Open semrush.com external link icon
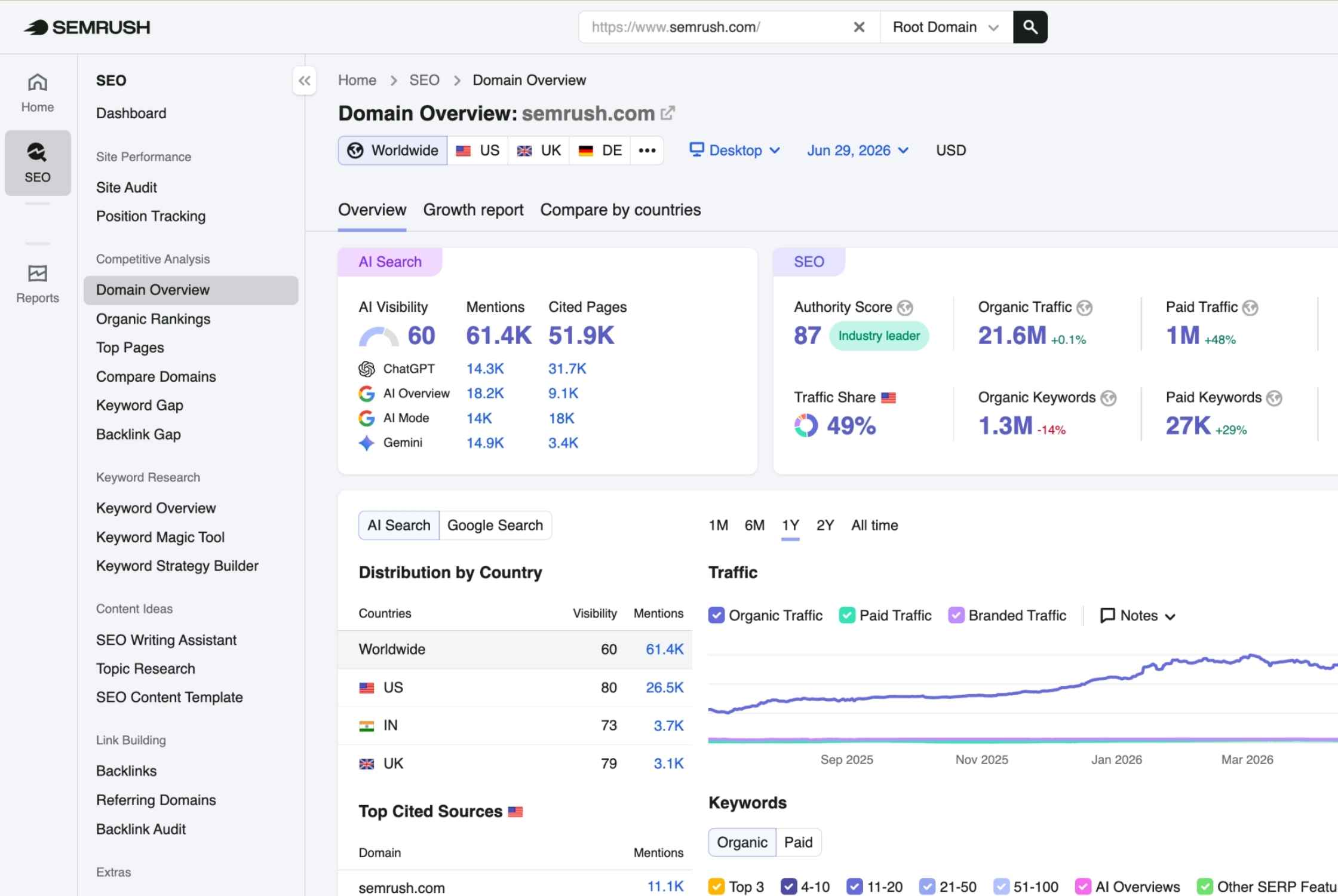 tap(668, 113)
